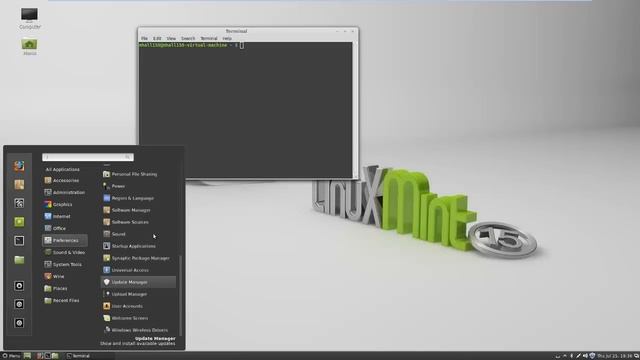The width and height of the screenshot is (640, 360).
Task: Click the application menu search field
Action: (x=88, y=157)
